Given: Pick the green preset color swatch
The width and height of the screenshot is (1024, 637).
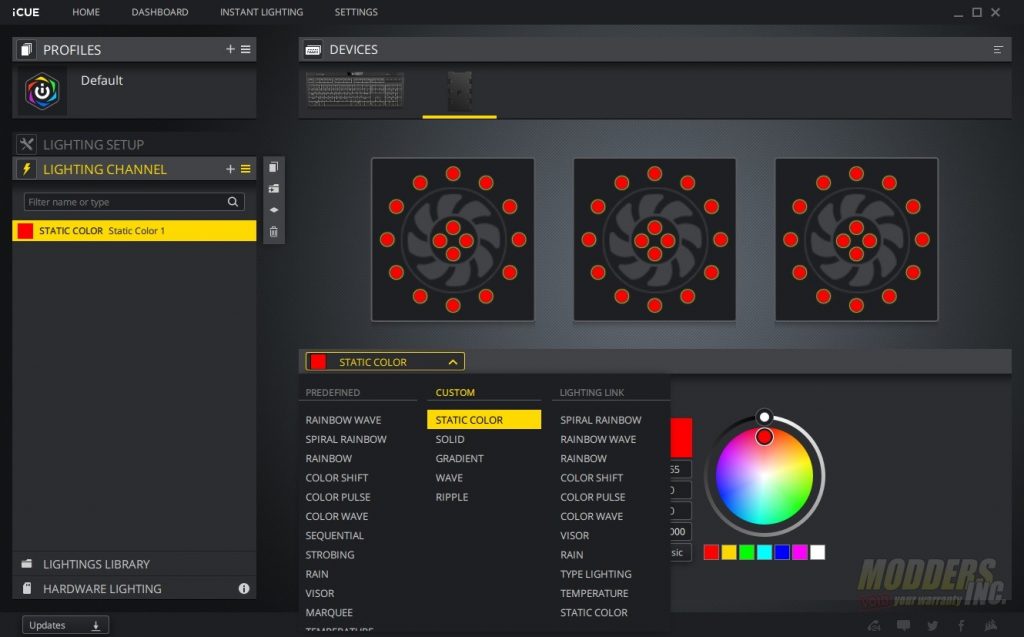Looking at the screenshot, I should (x=746, y=552).
